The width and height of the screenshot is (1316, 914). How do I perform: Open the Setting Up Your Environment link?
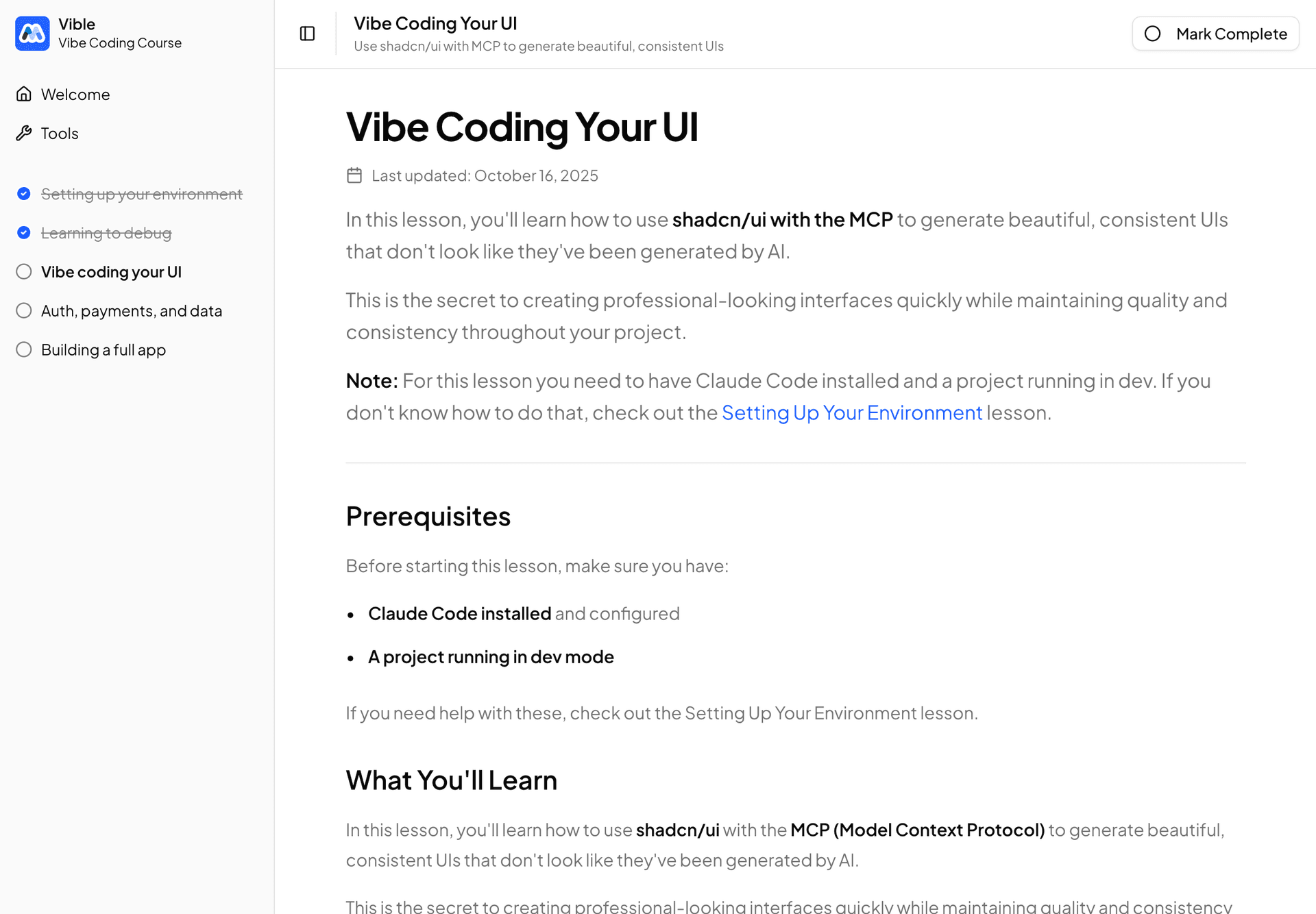click(x=852, y=412)
